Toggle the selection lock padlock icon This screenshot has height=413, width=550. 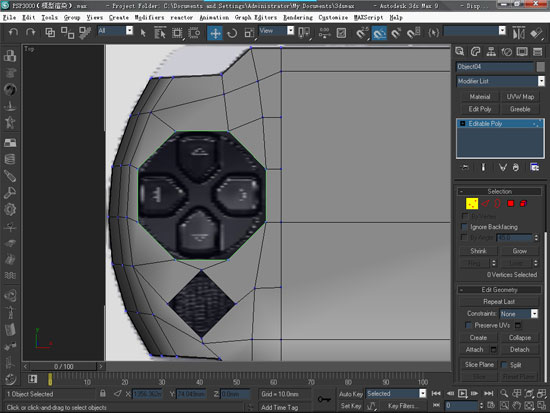point(103,393)
